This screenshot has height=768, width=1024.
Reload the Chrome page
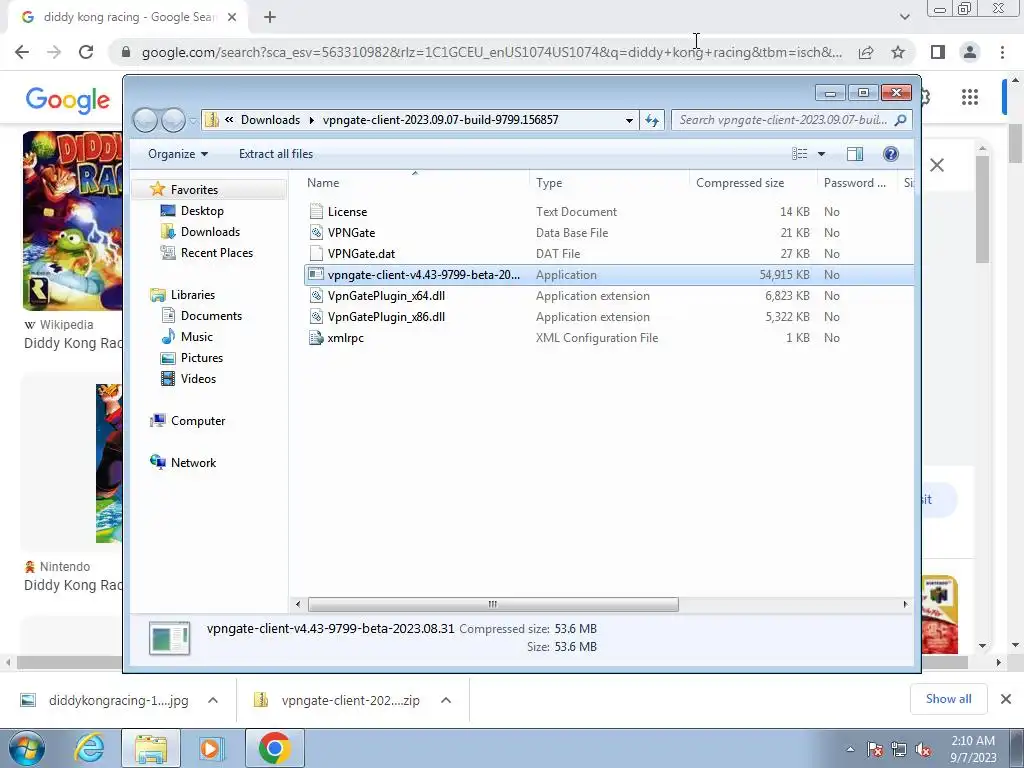tap(86, 52)
